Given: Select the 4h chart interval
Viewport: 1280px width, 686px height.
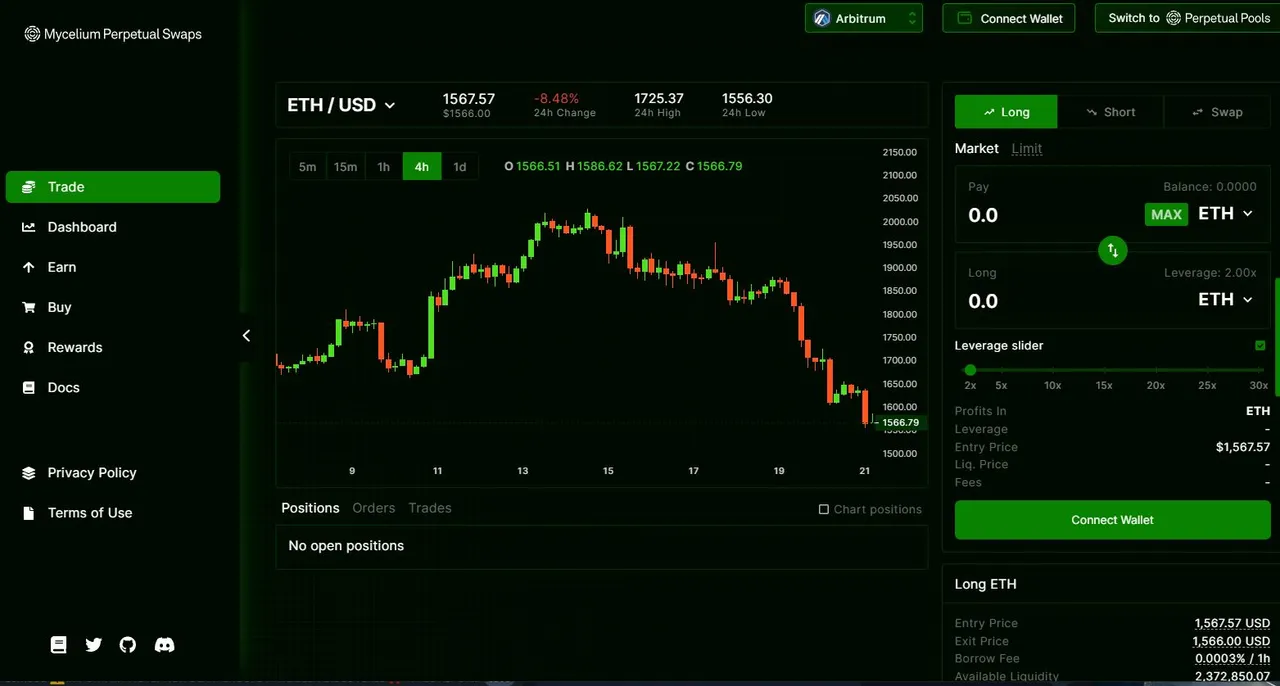Looking at the screenshot, I should 422,167.
